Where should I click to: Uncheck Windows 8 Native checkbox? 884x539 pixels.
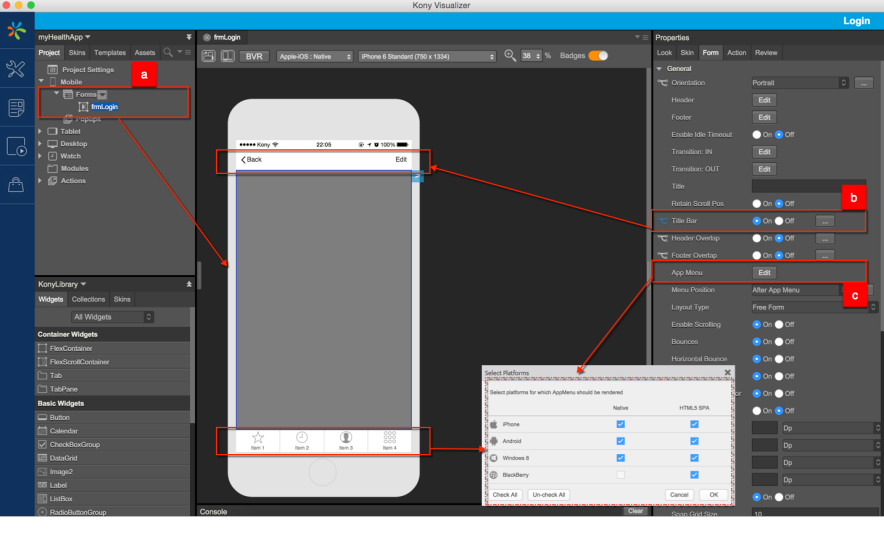click(x=620, y=458)
